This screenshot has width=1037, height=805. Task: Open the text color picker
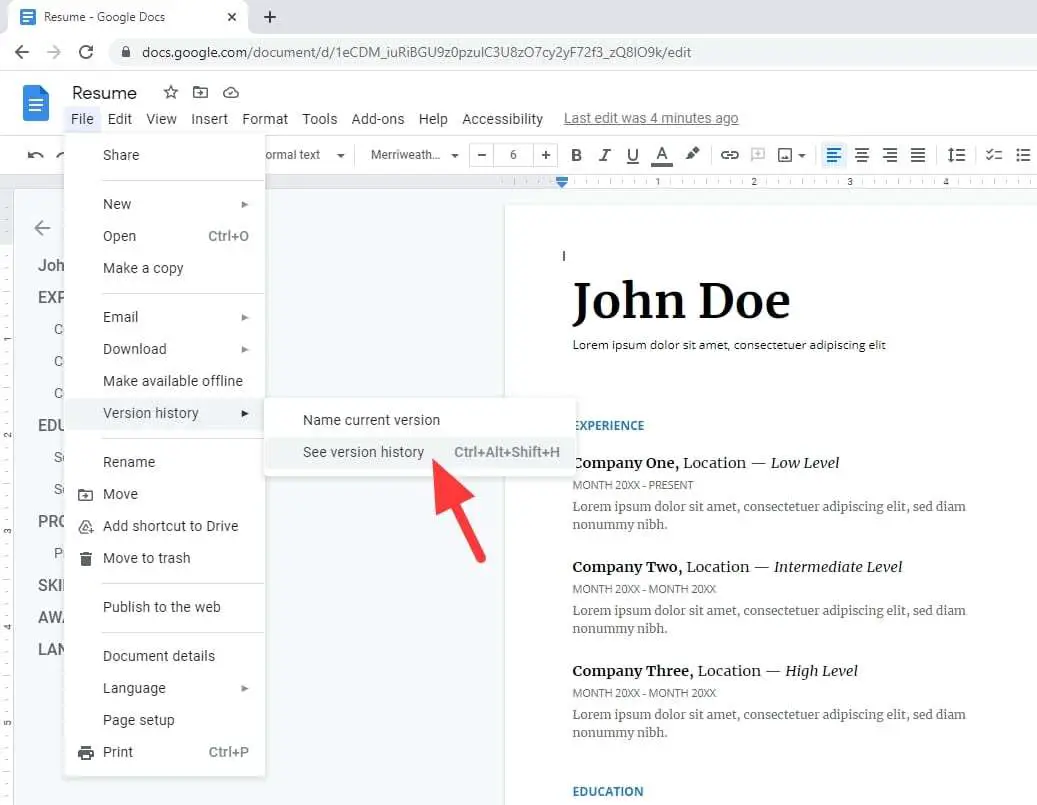(661, 155)
